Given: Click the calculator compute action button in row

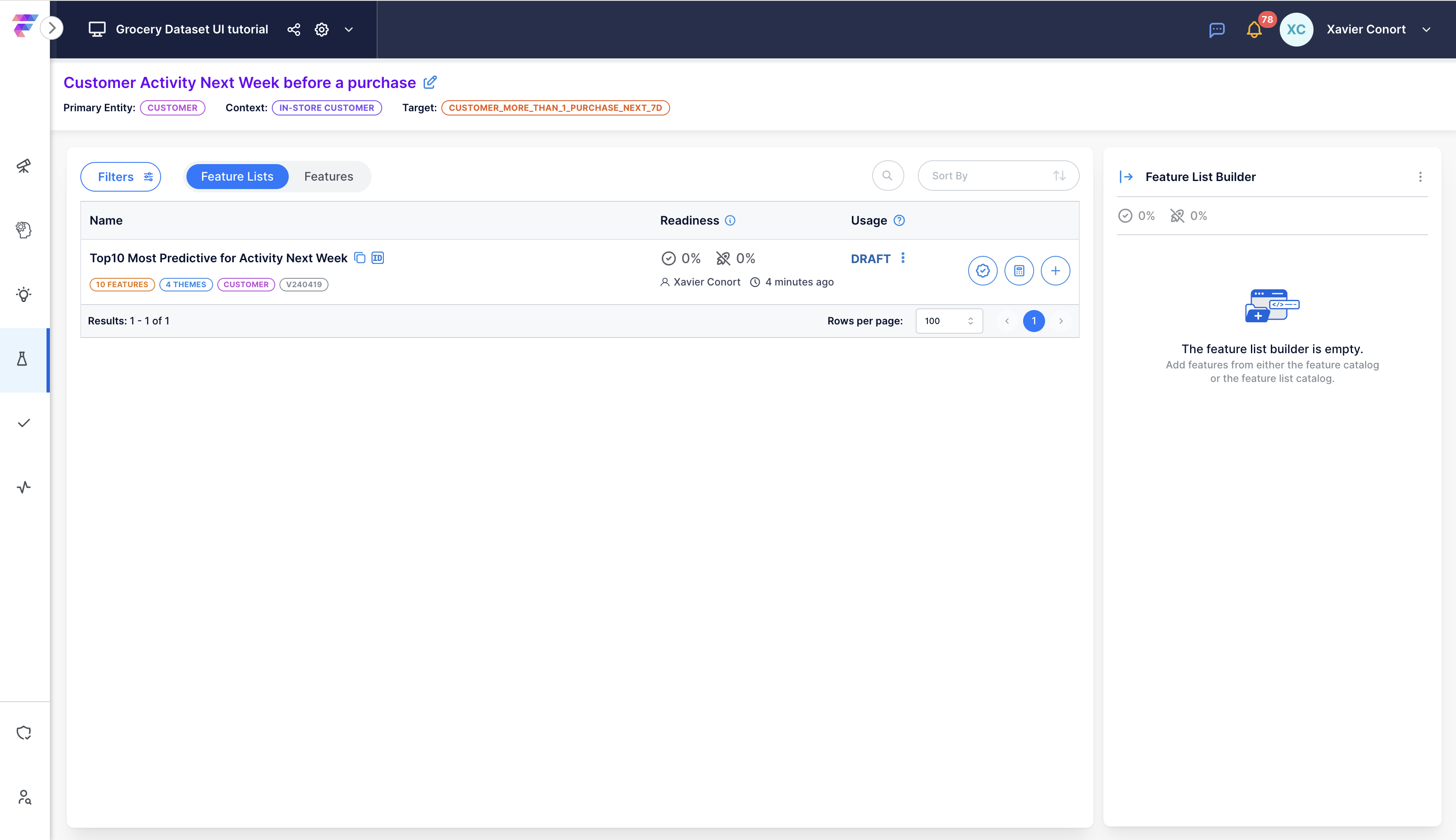Looking at the screenshot, I should click(x=1019, y=271).
